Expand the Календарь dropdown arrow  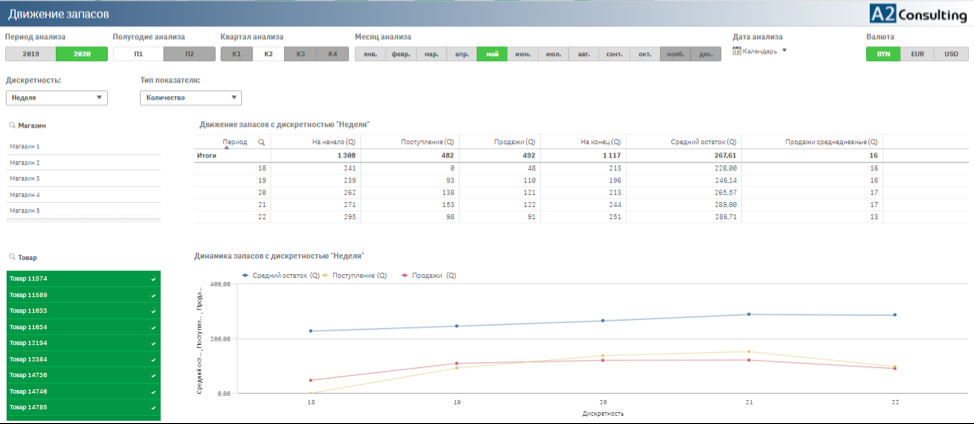click(x=785, y=51)
